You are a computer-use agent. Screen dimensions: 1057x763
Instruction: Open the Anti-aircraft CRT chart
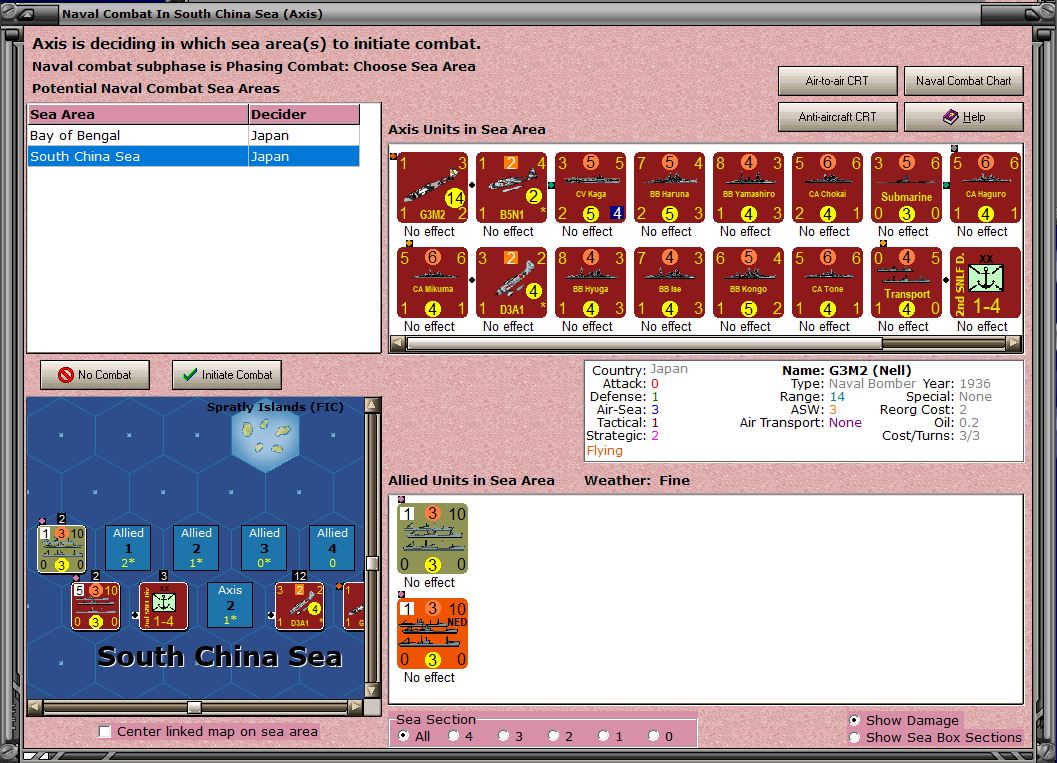coord(837,117)
